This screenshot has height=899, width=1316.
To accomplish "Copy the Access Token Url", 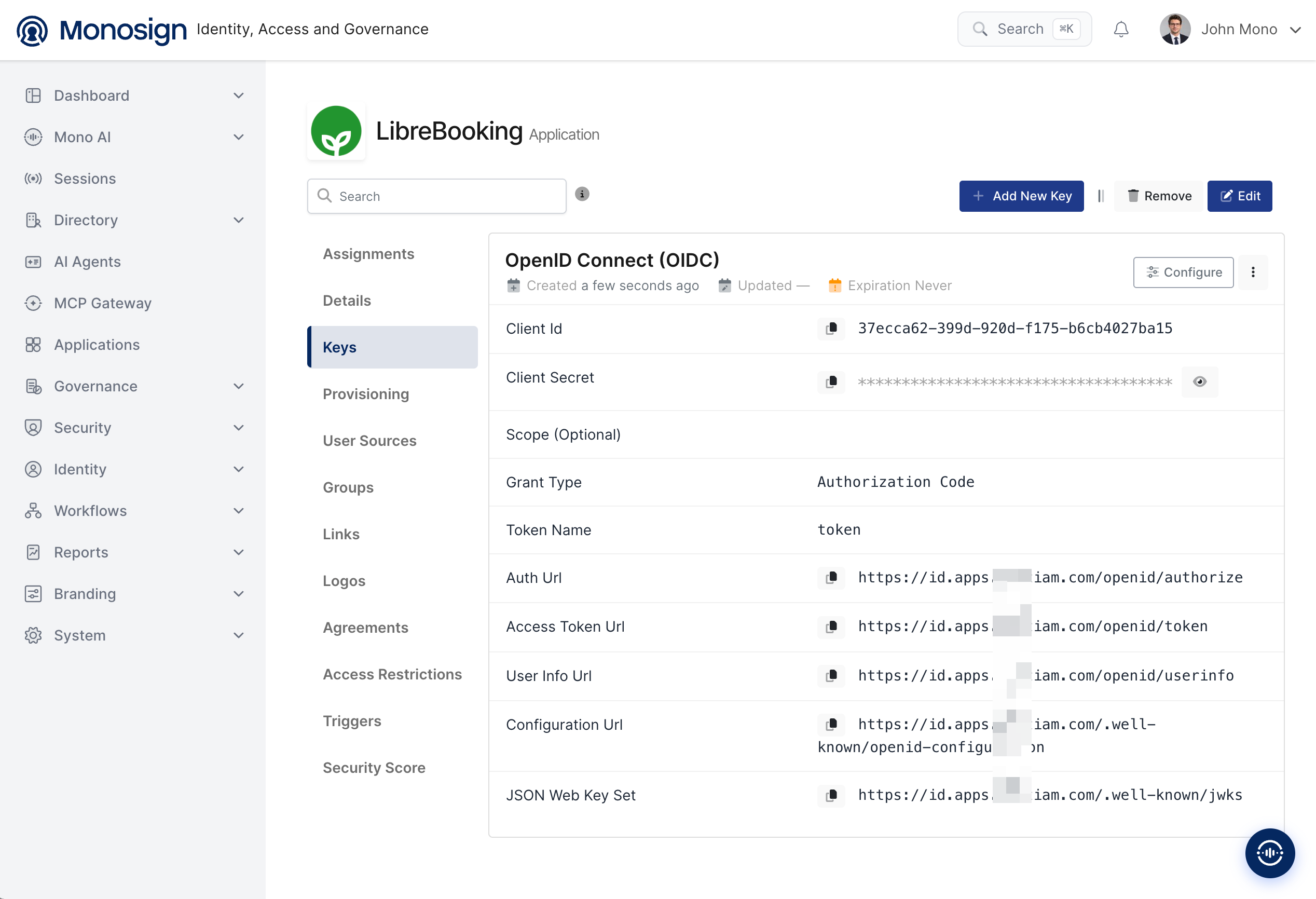I will pyautogui.click(x=831, y=626).
